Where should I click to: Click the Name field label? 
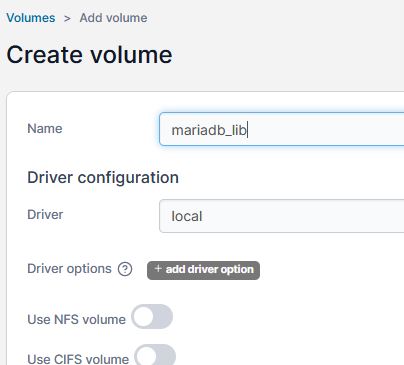coord(45,129)
